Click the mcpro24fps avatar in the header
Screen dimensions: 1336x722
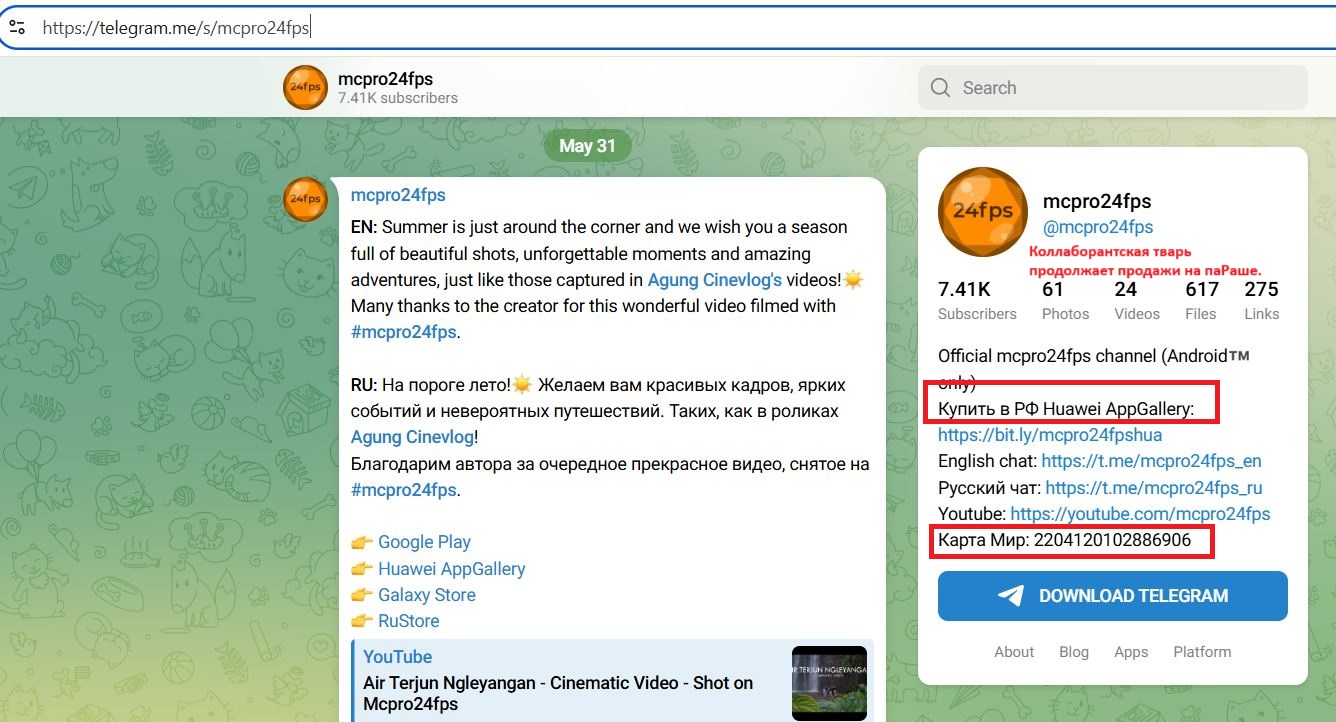click(305, 87)
